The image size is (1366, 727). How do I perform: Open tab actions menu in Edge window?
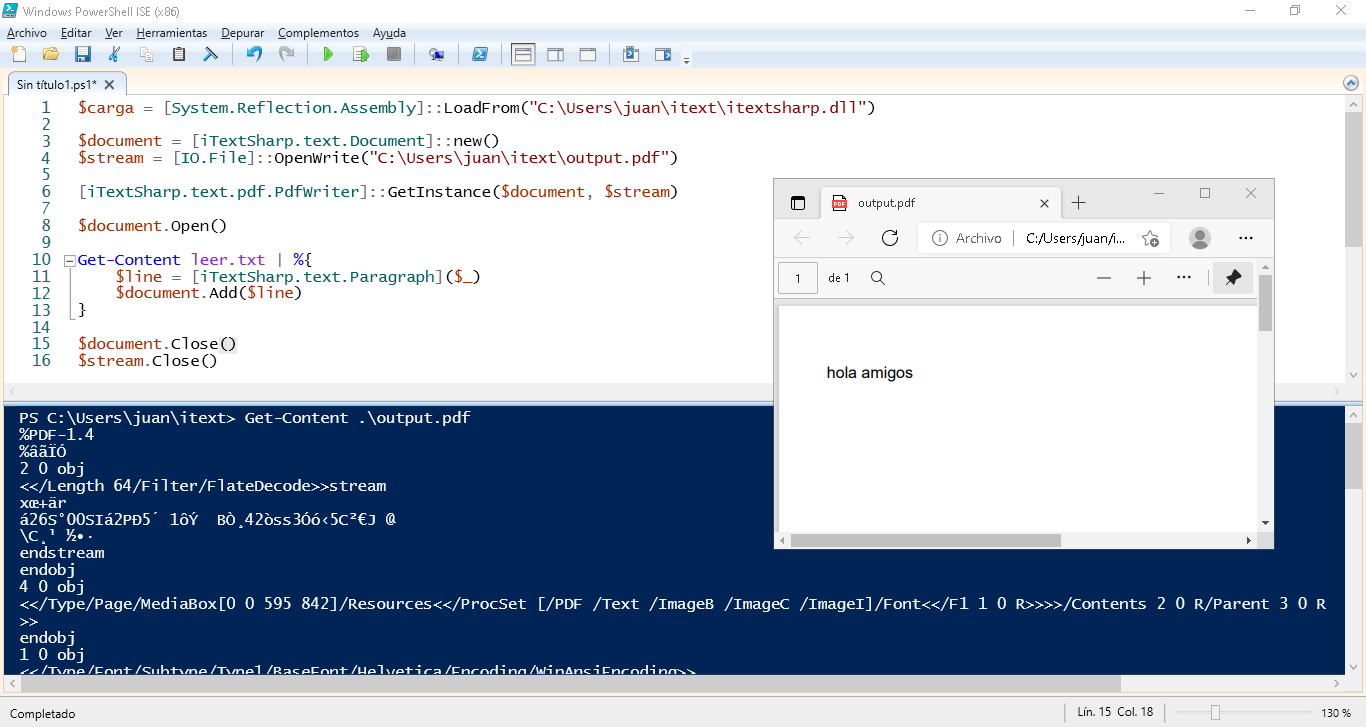[x=798, y=203]
